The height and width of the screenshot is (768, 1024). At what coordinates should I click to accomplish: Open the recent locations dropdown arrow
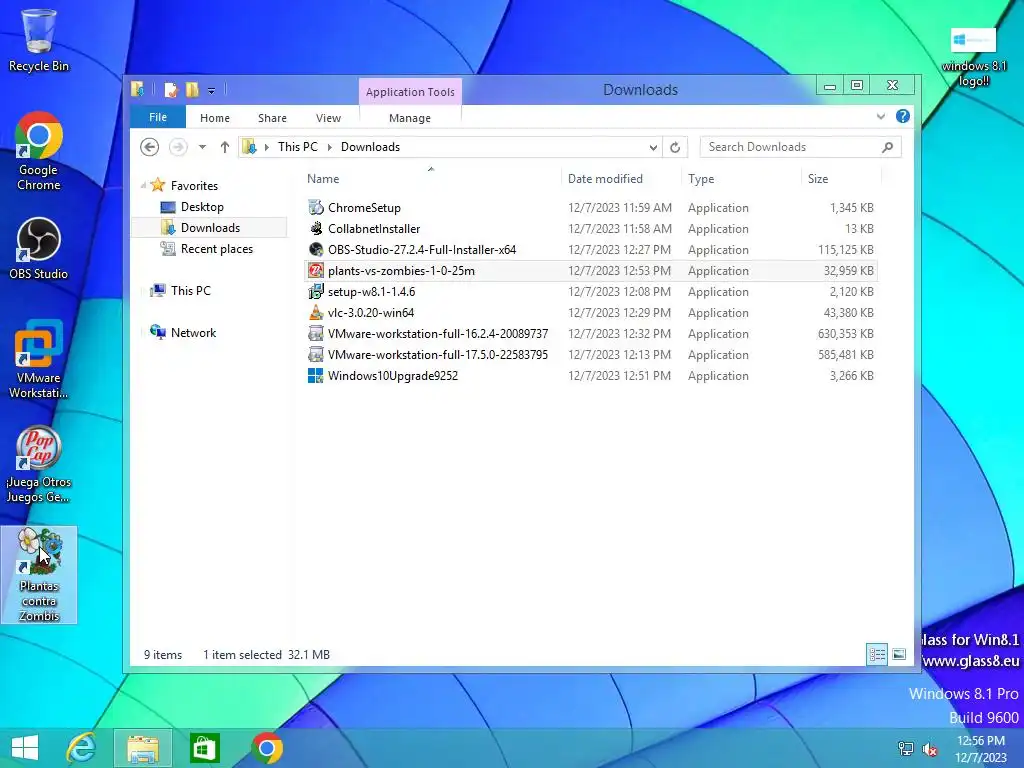point(202,147)
